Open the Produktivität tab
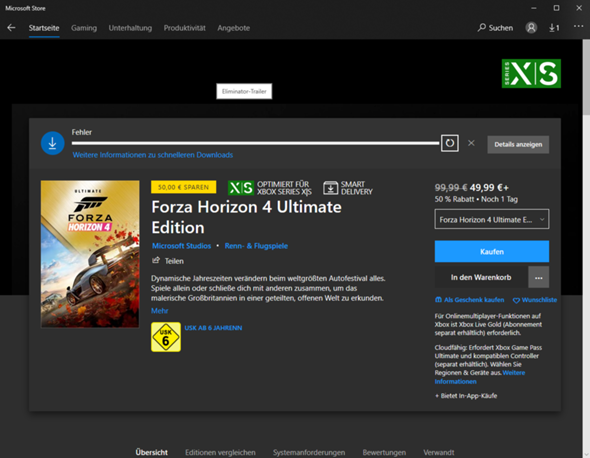 click(x=184, y=28)
